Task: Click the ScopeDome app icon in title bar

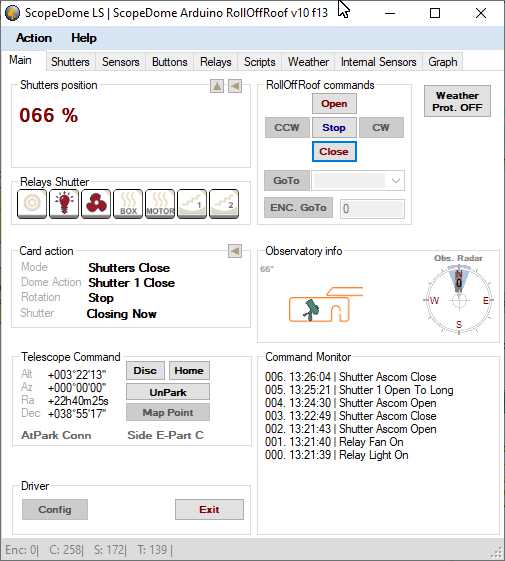Action: click(x=13, y=13)
